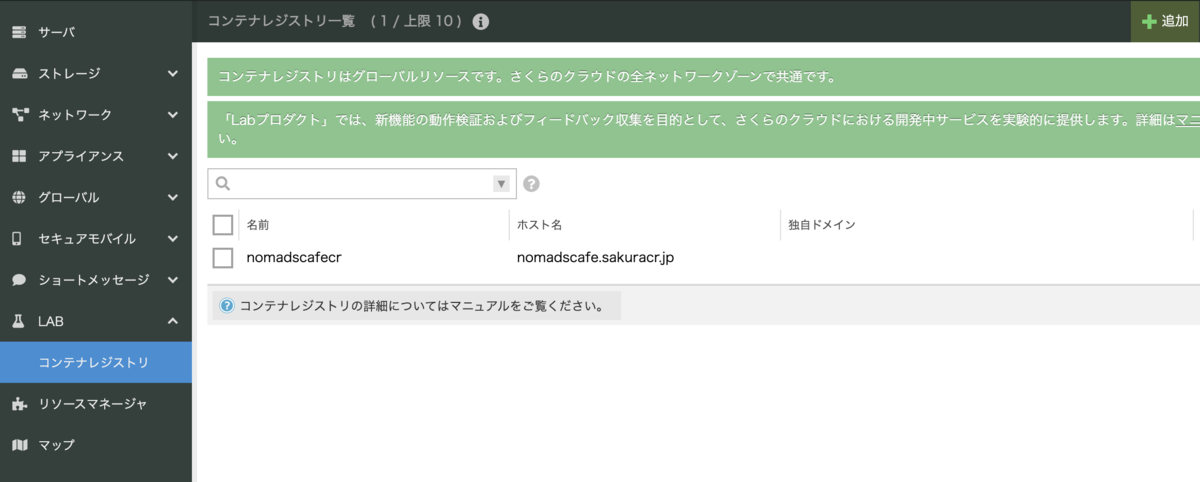Click the mobile phone icon for セキュアモバイル

(x=17, y=239)
